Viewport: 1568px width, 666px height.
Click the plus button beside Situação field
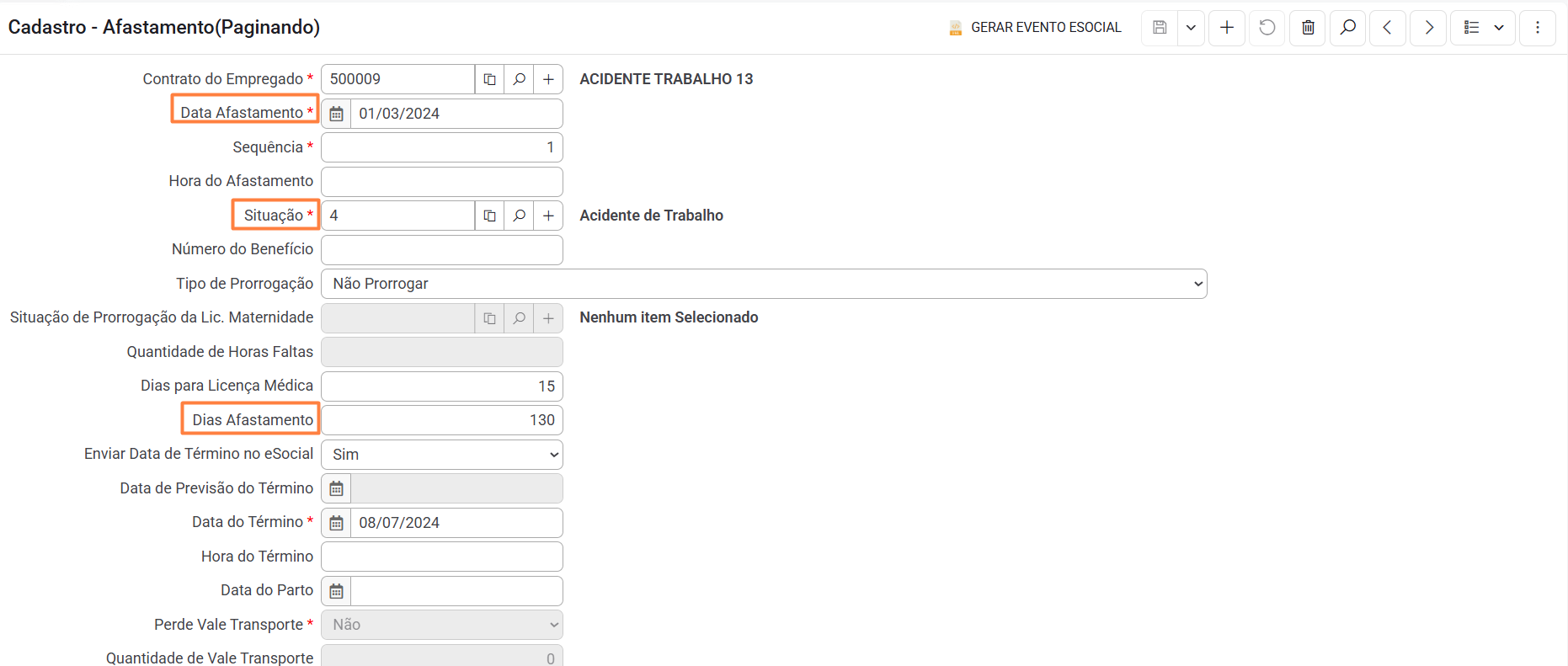(x=548, y=216)
